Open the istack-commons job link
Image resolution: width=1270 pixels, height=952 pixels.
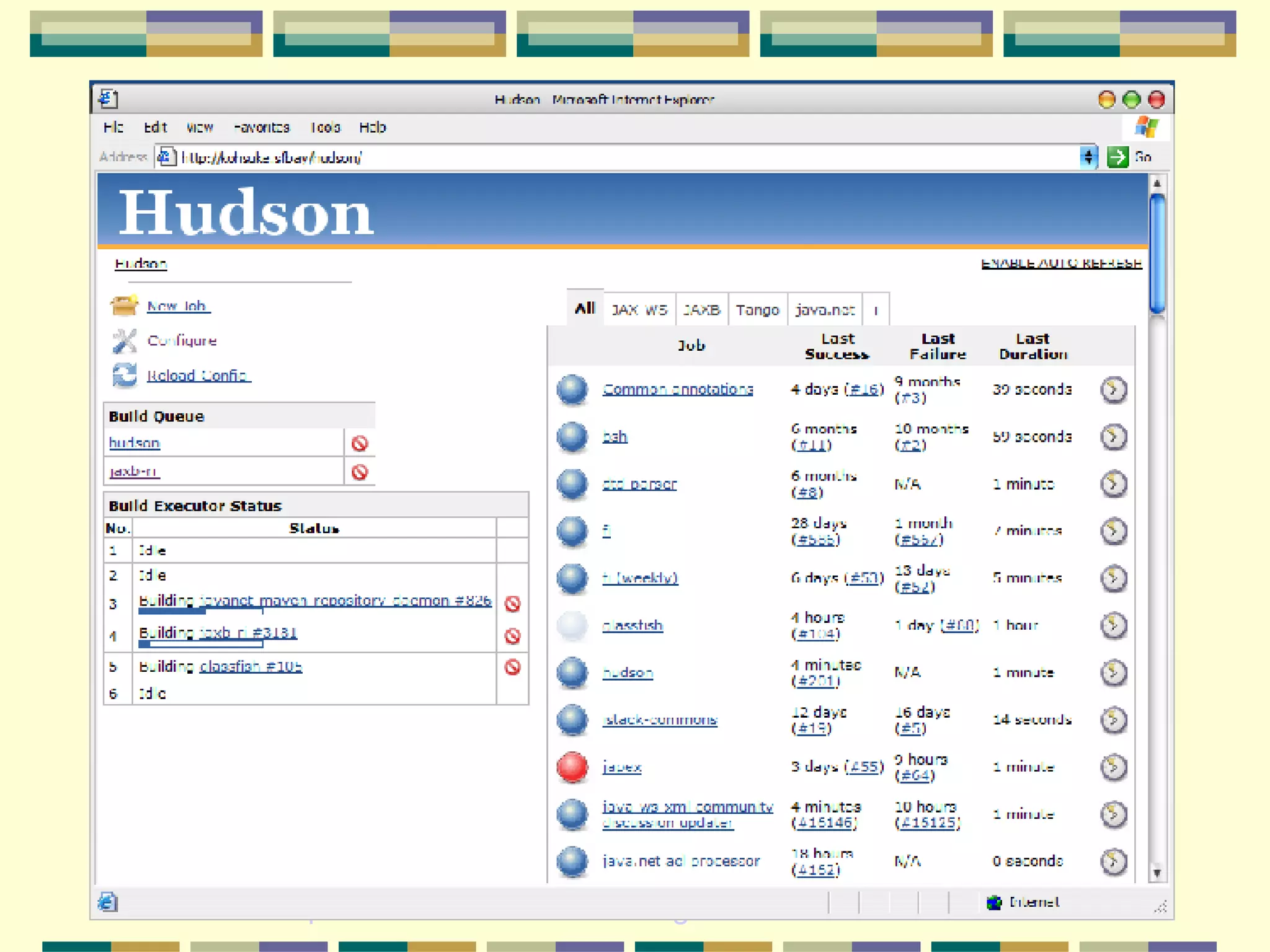[x=660, y=720]
